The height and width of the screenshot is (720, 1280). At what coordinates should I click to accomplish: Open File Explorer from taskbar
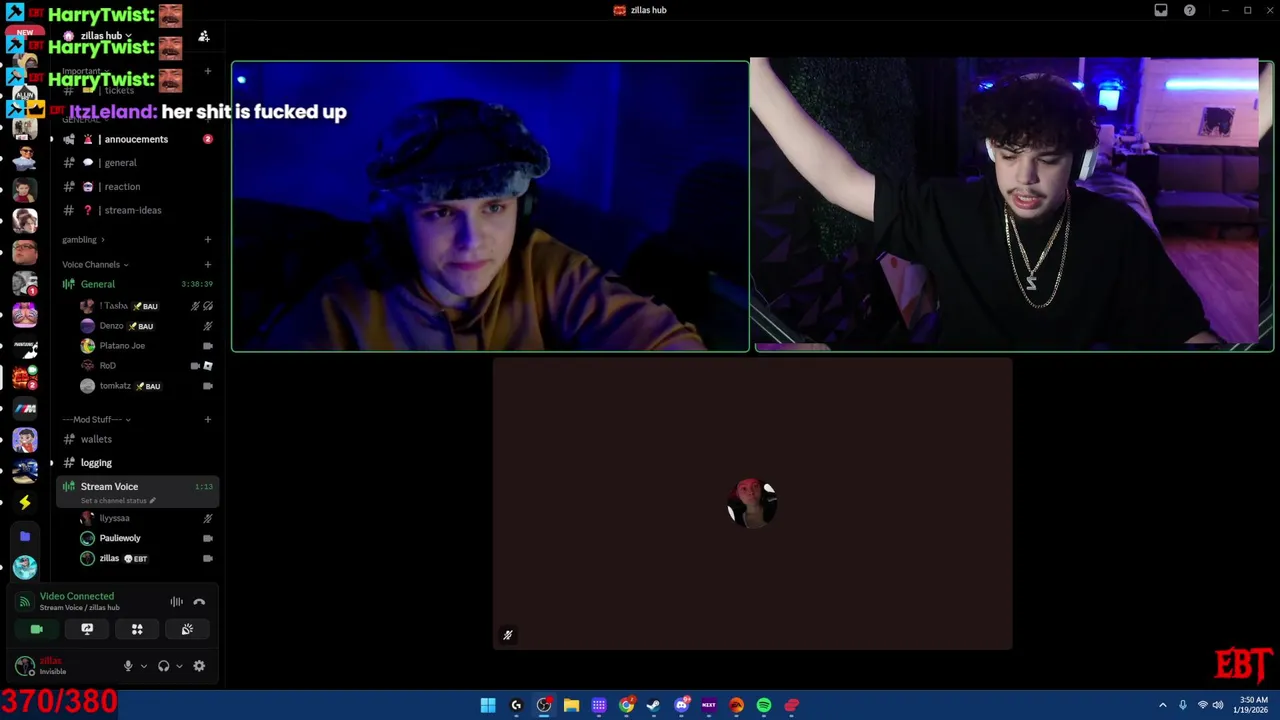click(571, 705)
